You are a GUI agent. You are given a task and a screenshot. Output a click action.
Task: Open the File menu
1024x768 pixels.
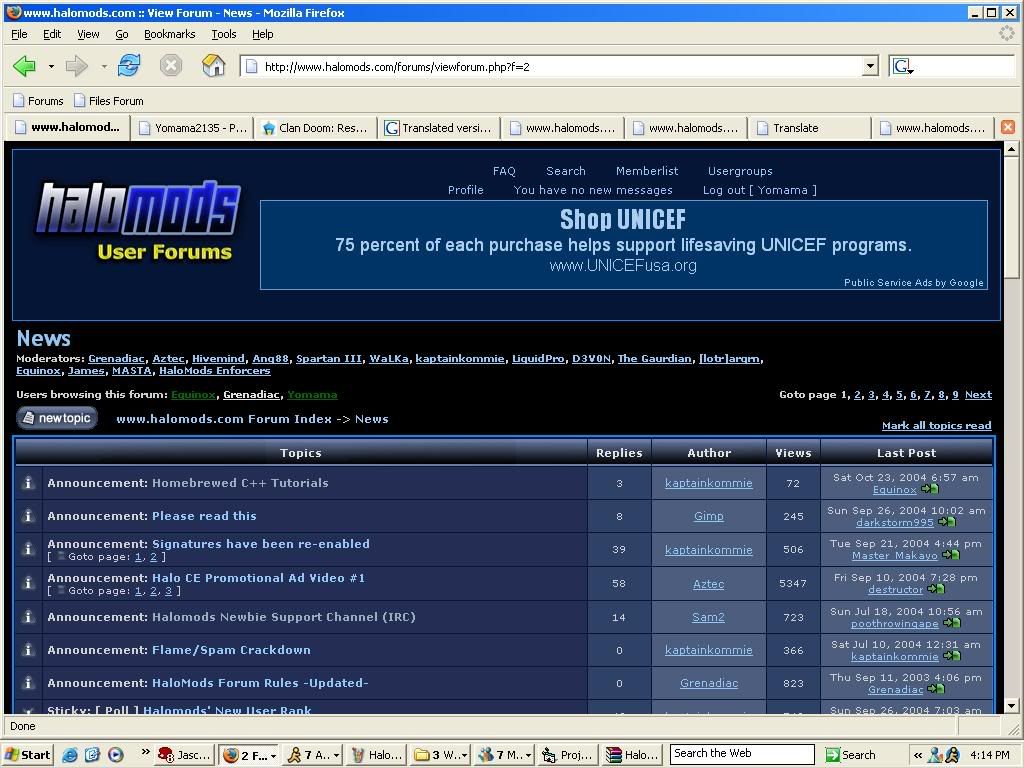19,34
